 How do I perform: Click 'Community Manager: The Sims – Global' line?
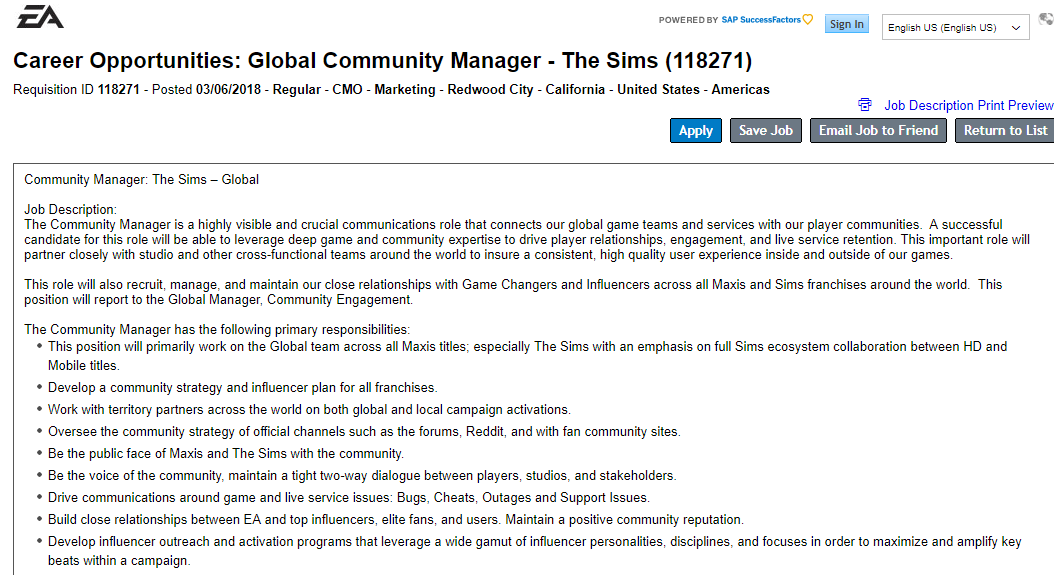[141, 180]
